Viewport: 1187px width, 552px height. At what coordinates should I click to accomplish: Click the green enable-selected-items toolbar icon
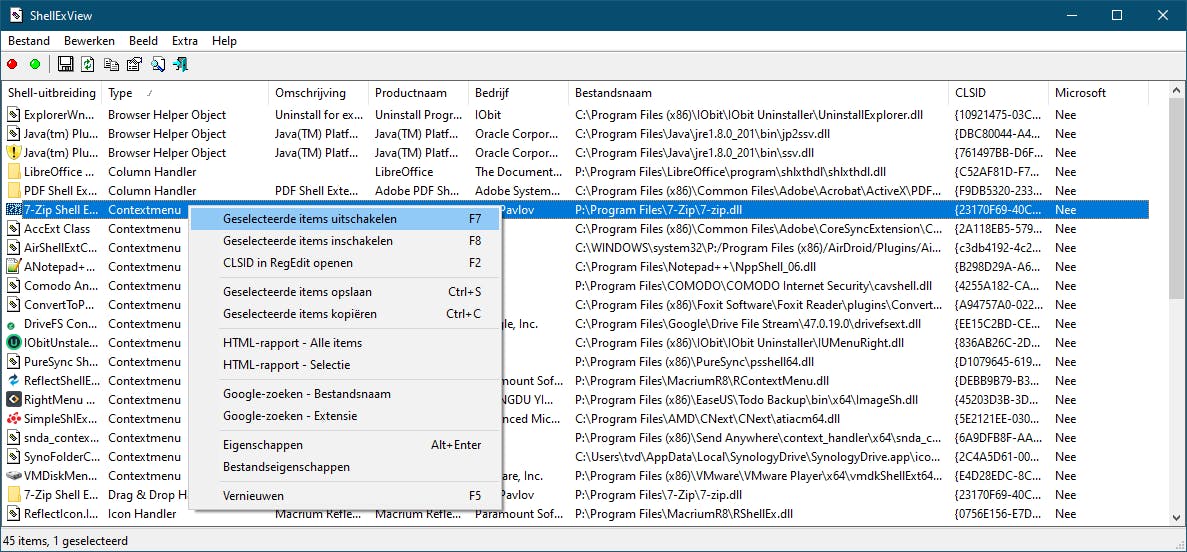35,64
